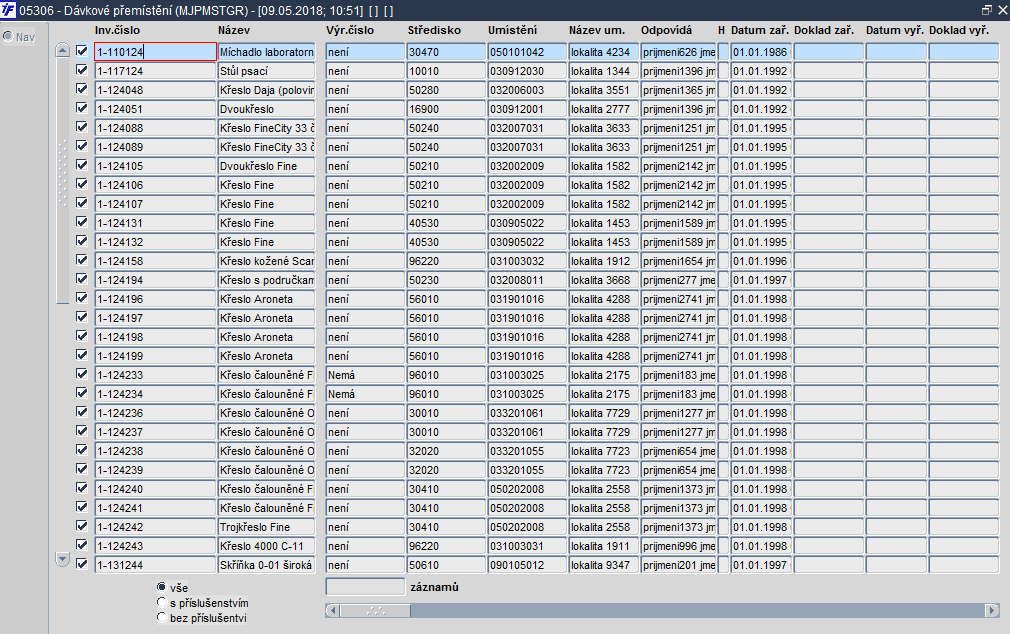Click the horizontal scrollbar right arrow

[992, 610]
